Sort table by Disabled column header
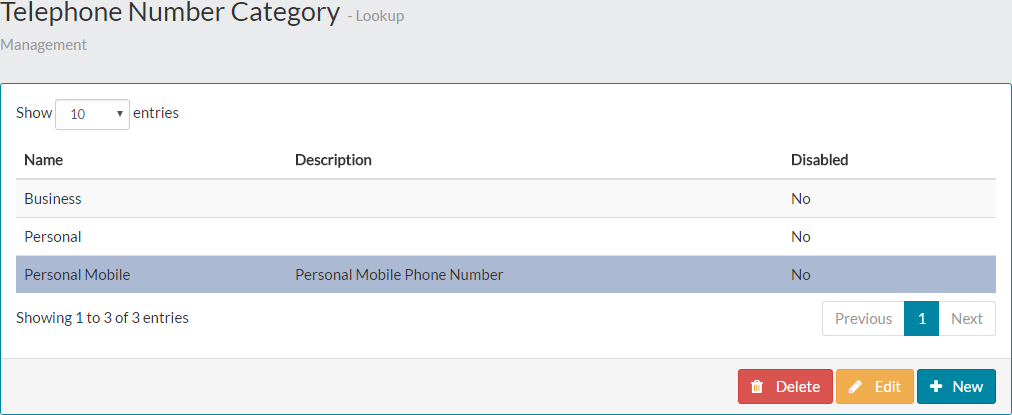1012x415 pixels. point(819,160)
